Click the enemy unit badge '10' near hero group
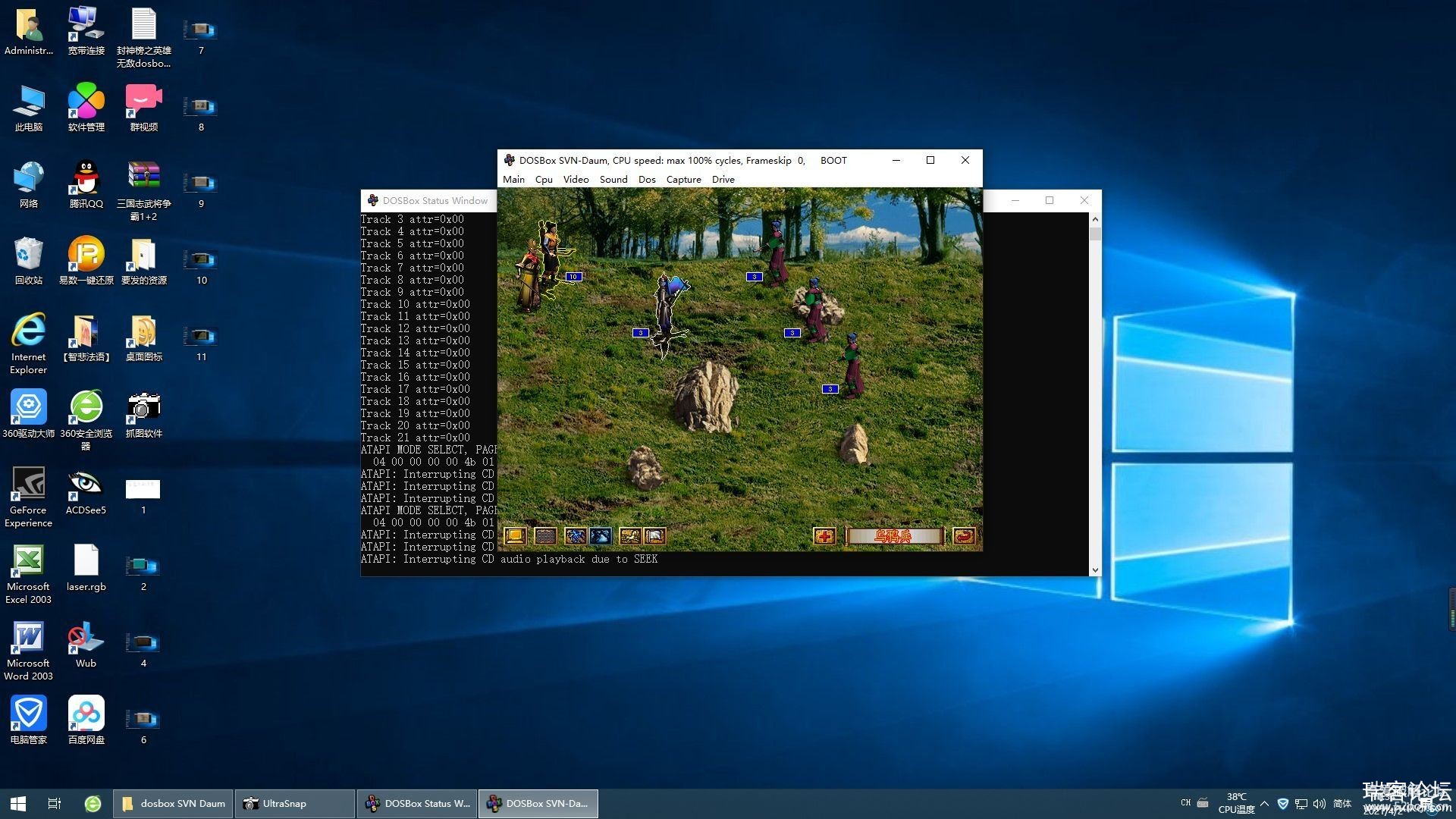This screenshot has height=819, width=1456. pos(574,277)
